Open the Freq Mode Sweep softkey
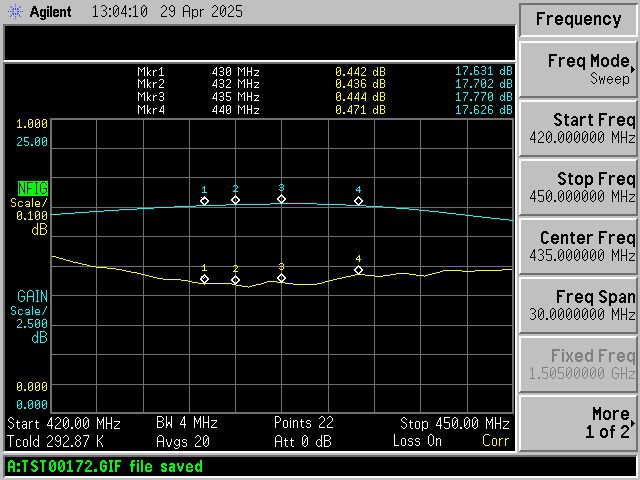 pyautogui.click(x=578, y=70)
